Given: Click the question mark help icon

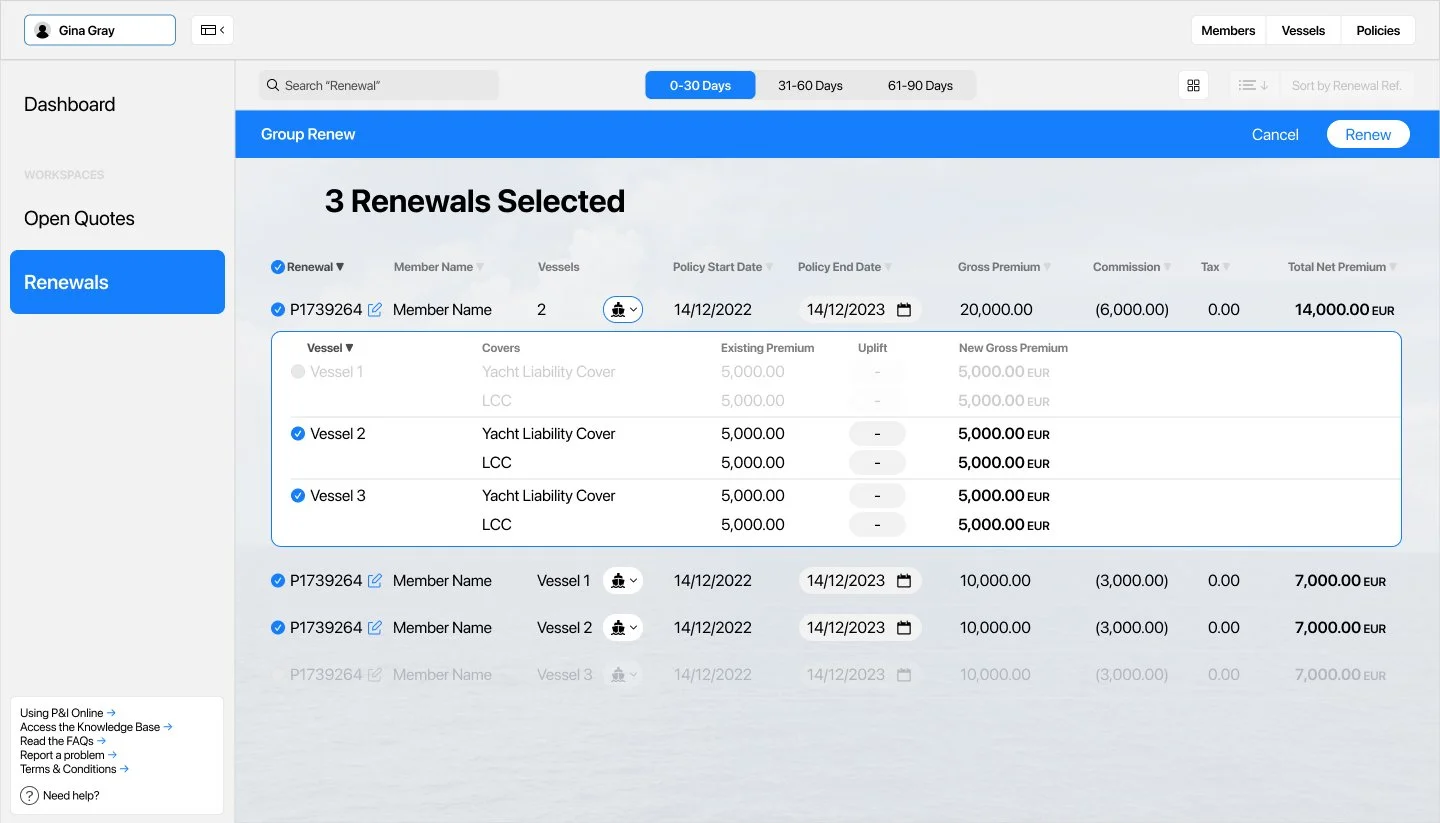Looking at the screenshot, I should (29, 796).
